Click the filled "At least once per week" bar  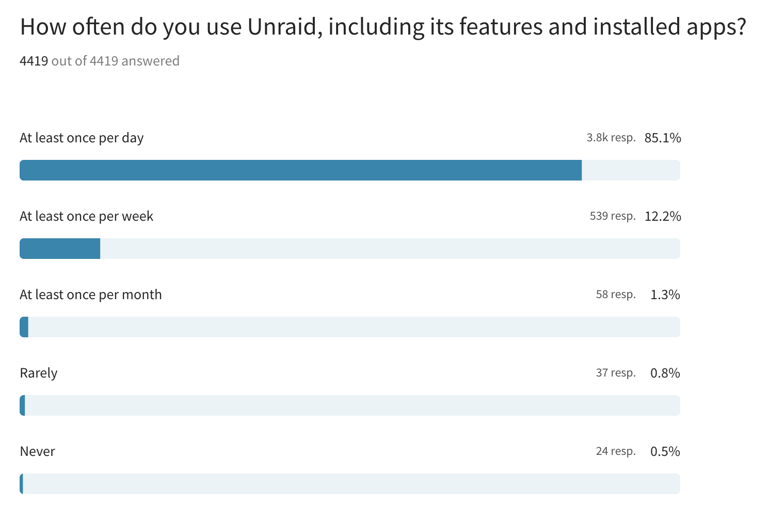[x=60, y=248]
